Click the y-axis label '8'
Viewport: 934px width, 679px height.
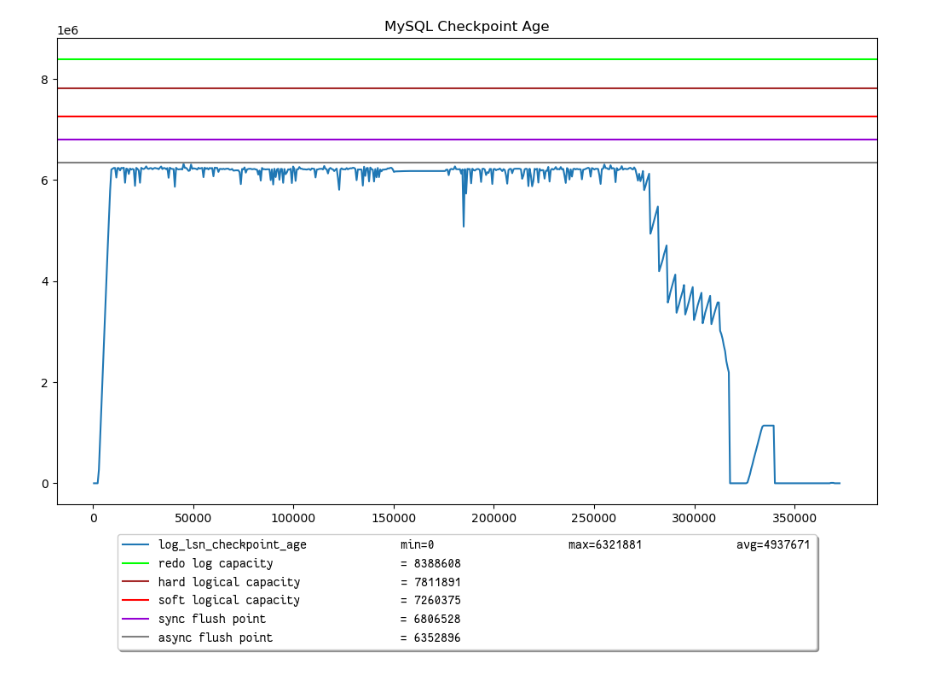pyautogui.click(x=45, y=79)
